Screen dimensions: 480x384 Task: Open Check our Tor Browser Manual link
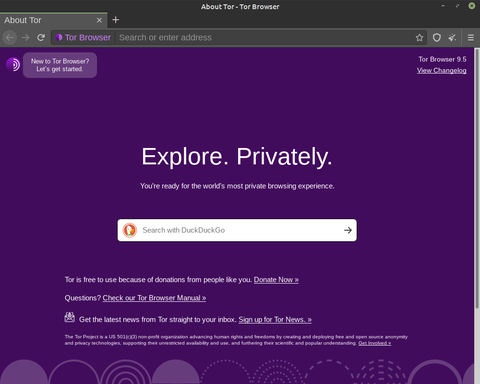pyautogui.click(x=154, y=298)
